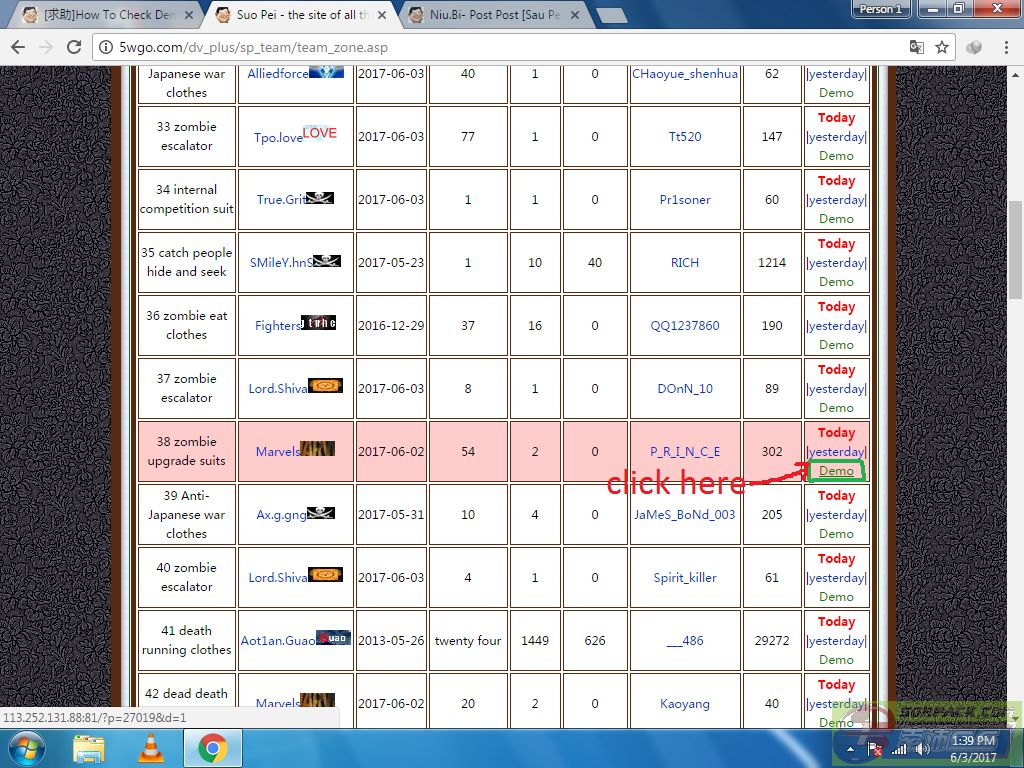The image size is (1024, 768).
Task: Click the Chrome icon in the taskbar
Action: [211, 748]
